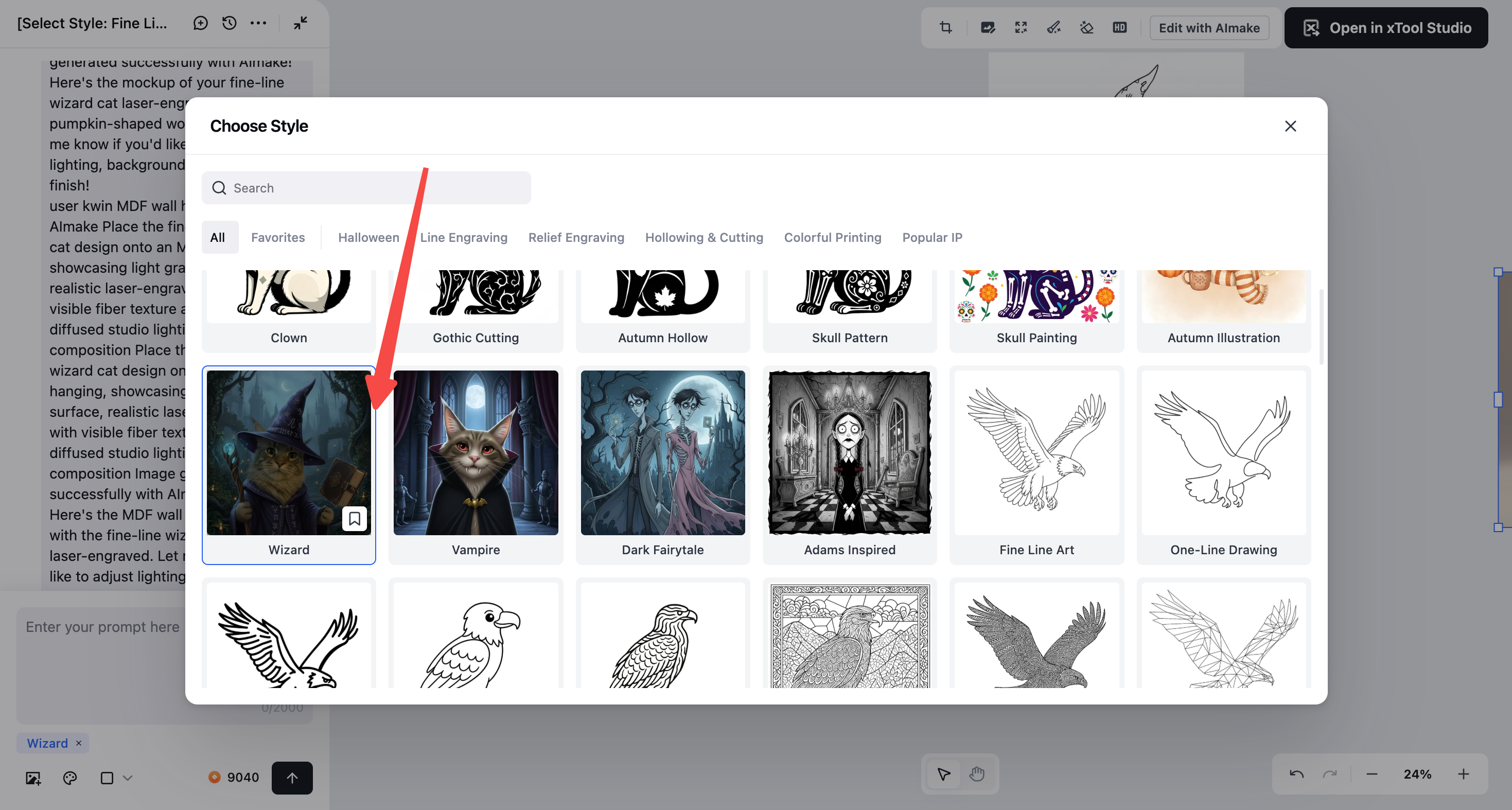Viewport: 1512px width, 810px height.
Task: Click the style Search field
Action: [366, 188]
